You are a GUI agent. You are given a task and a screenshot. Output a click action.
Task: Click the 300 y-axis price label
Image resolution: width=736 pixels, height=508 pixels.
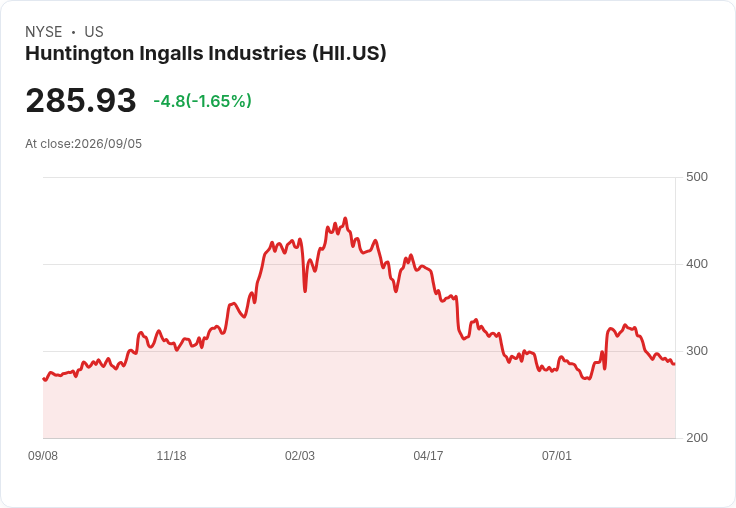coord(697,351)
